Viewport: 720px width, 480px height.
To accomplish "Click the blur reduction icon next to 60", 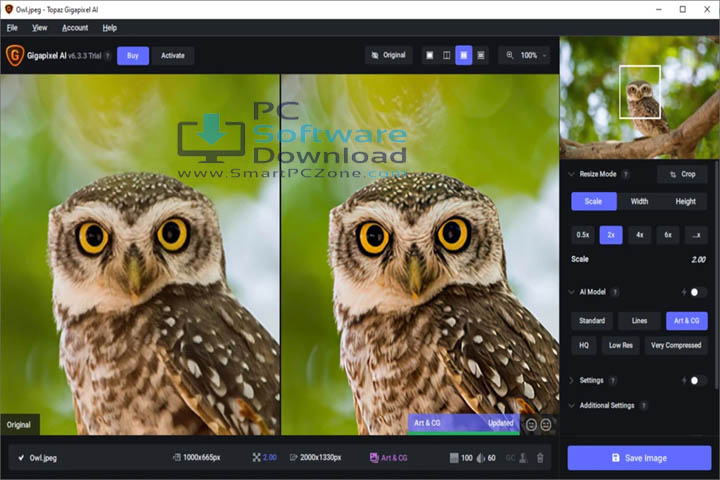I will (481, 457).
